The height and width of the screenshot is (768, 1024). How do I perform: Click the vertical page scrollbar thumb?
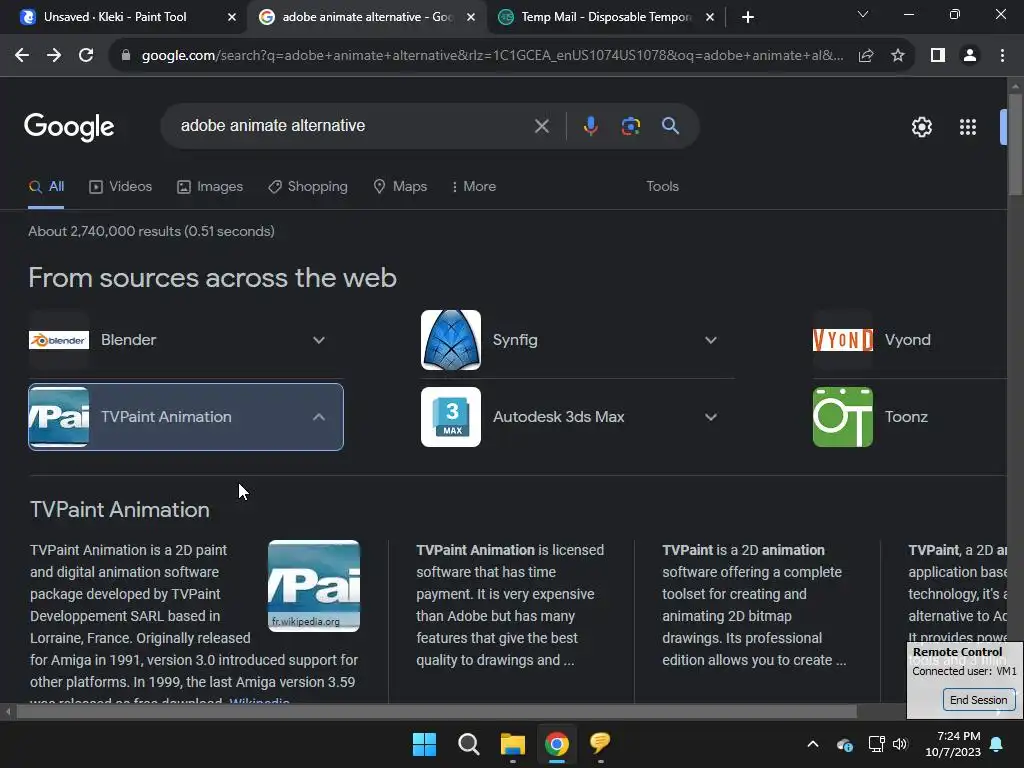(1015, 144)
